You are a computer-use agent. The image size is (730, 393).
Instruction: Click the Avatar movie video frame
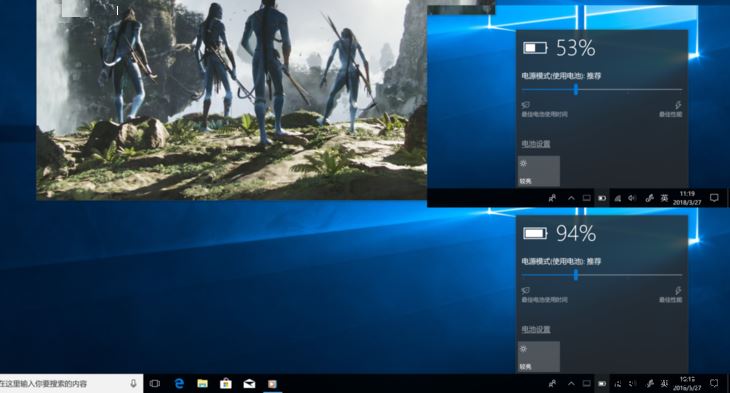coord(231,100)
